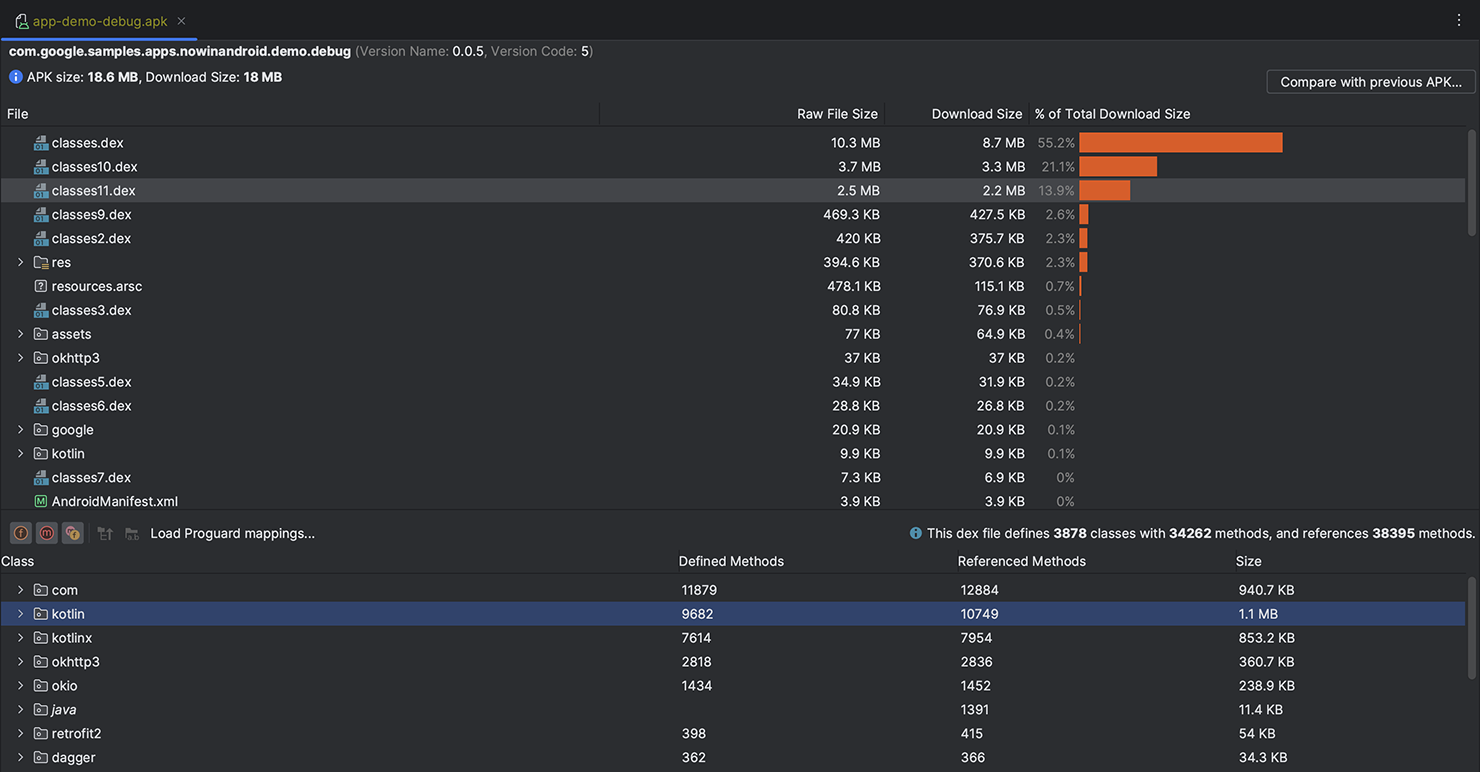Viewport: 1480px width, 772px height.
Task: Toggle the Show fields filter
Action: click(x=20, y=533)
